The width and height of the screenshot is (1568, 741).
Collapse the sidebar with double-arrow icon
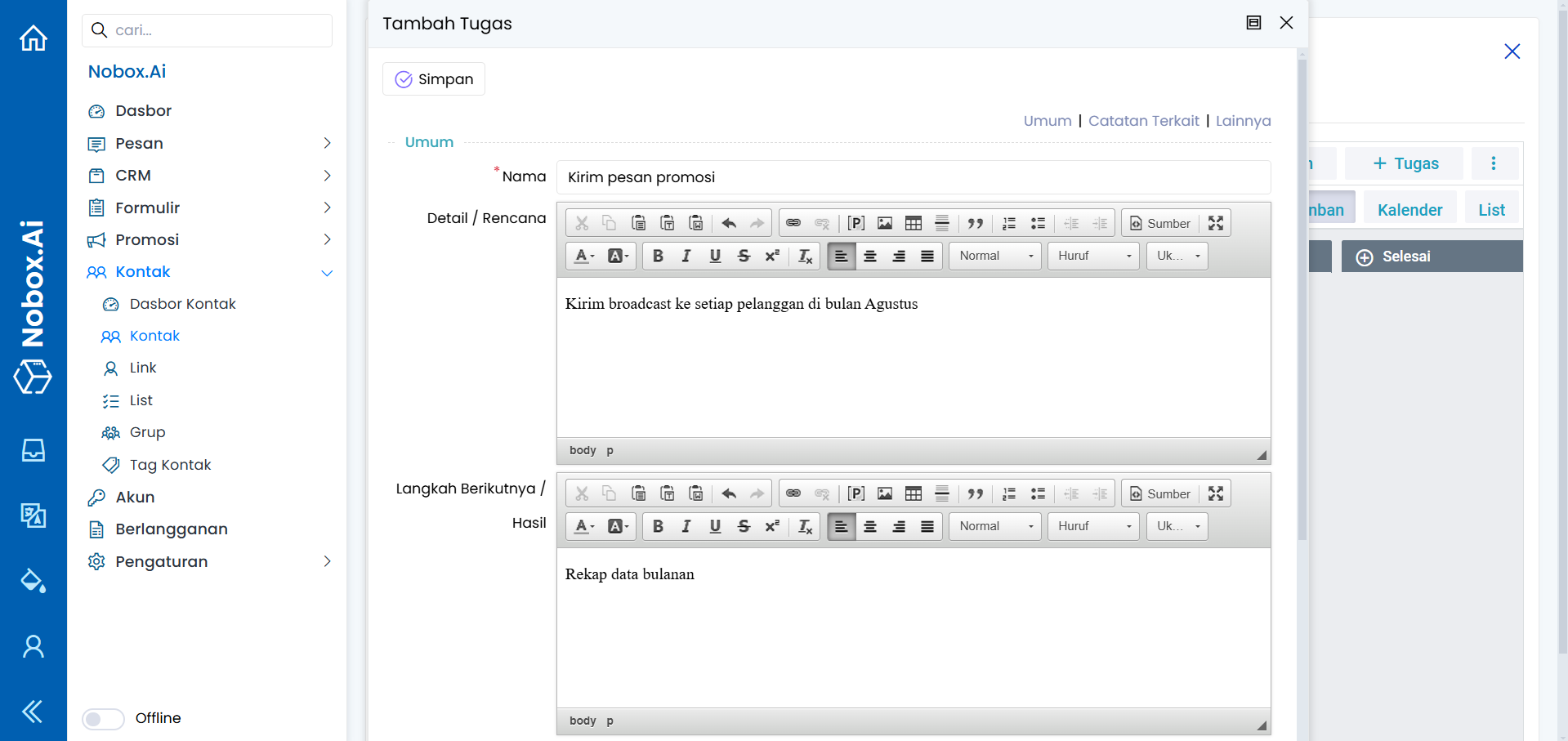[33, 712]
